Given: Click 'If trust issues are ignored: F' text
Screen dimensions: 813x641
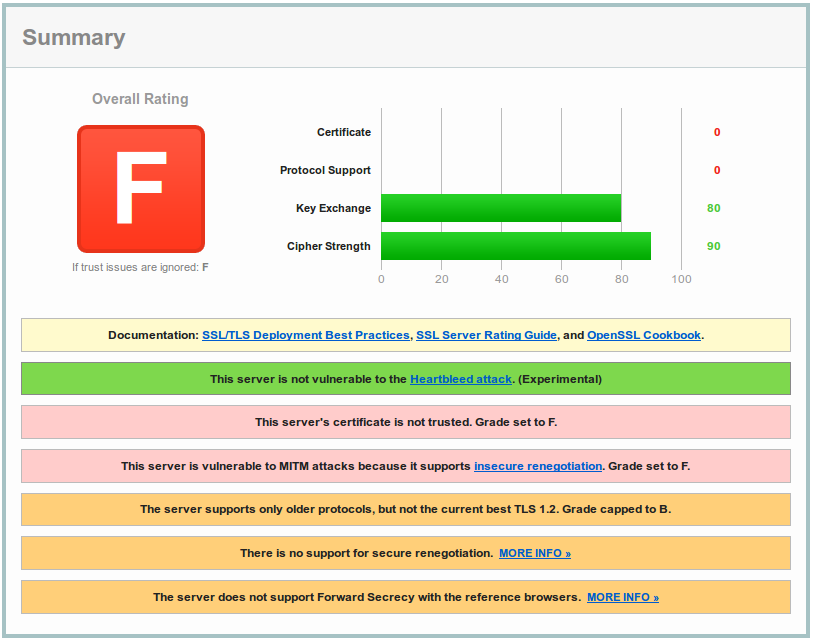Looking at the screenshot, I should point(140,267).
